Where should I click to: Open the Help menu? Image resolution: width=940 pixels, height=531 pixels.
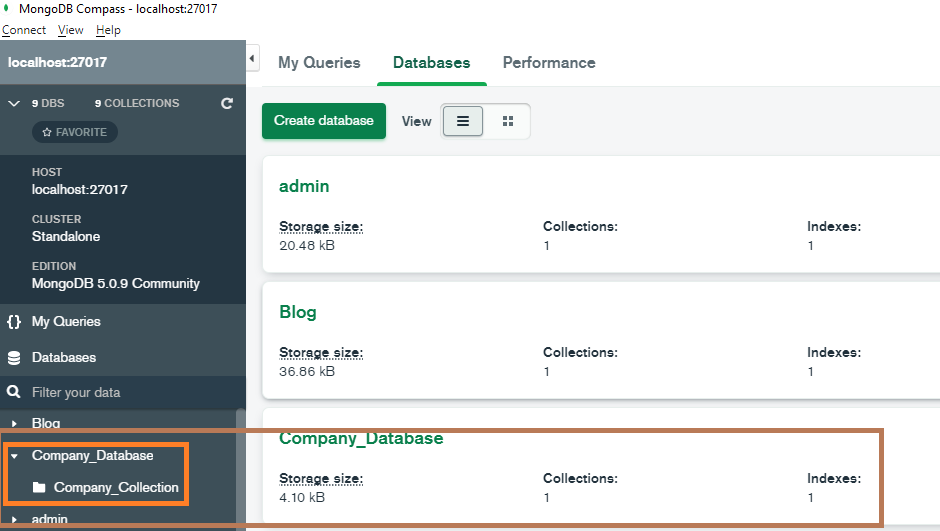click(109, 30)
